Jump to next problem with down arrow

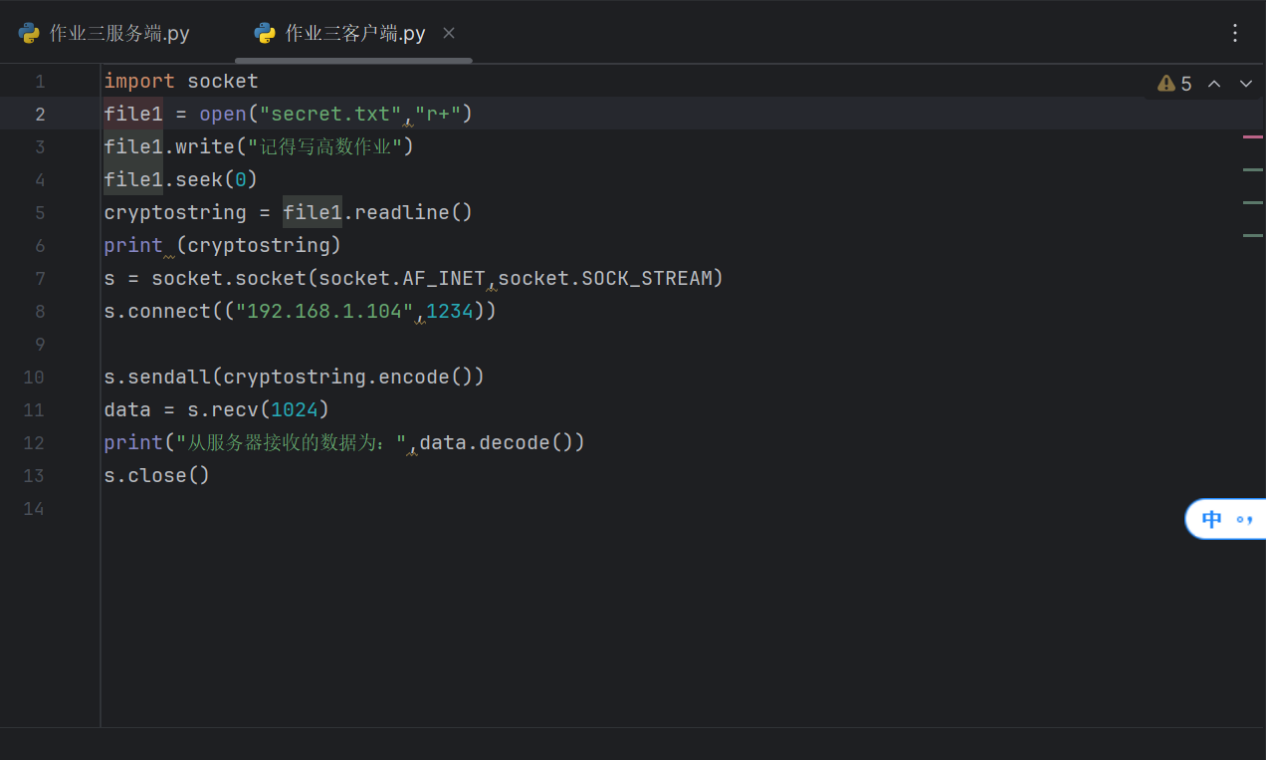1246,84
